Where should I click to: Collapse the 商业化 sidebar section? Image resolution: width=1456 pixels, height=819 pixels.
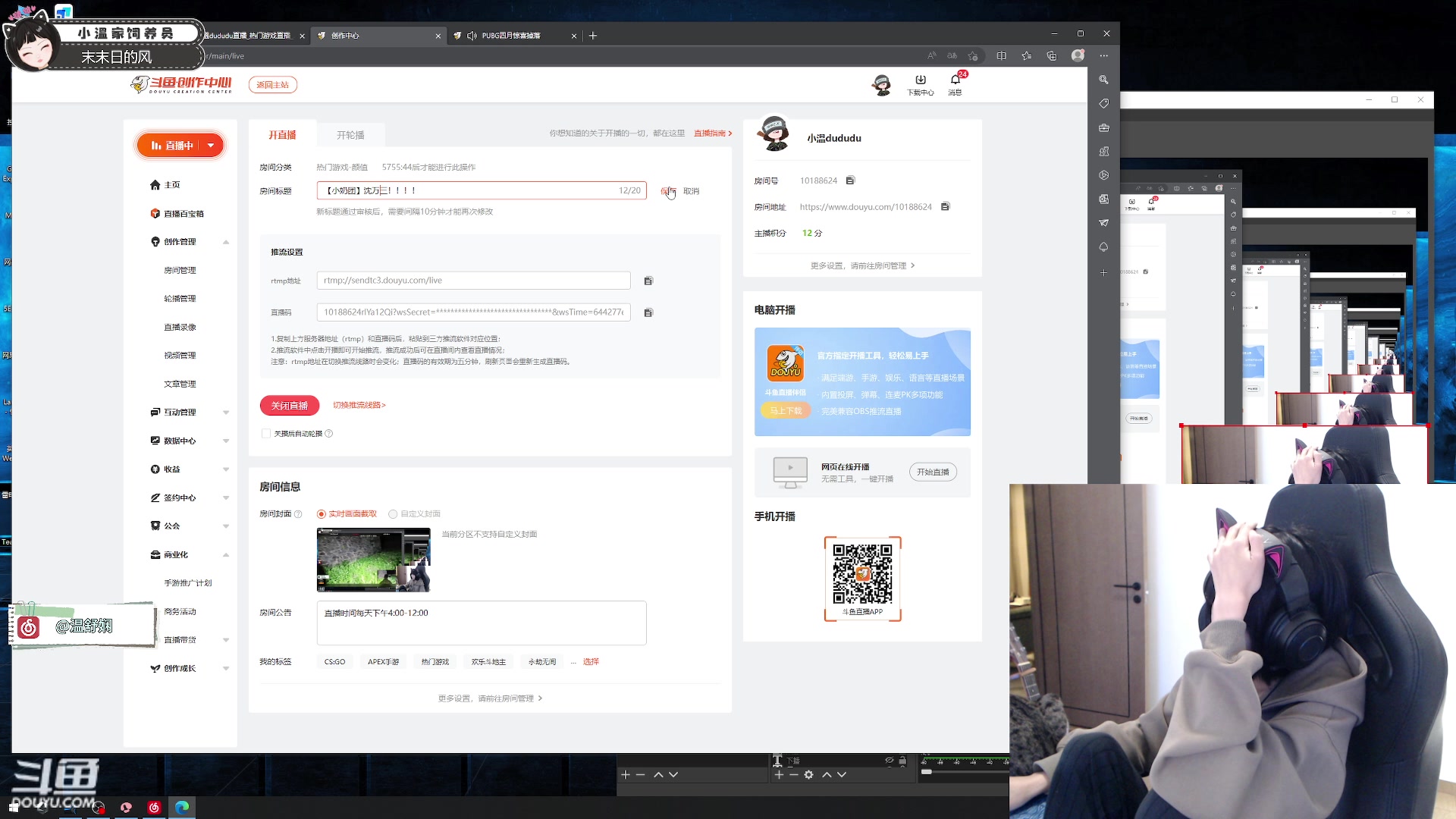226,555
